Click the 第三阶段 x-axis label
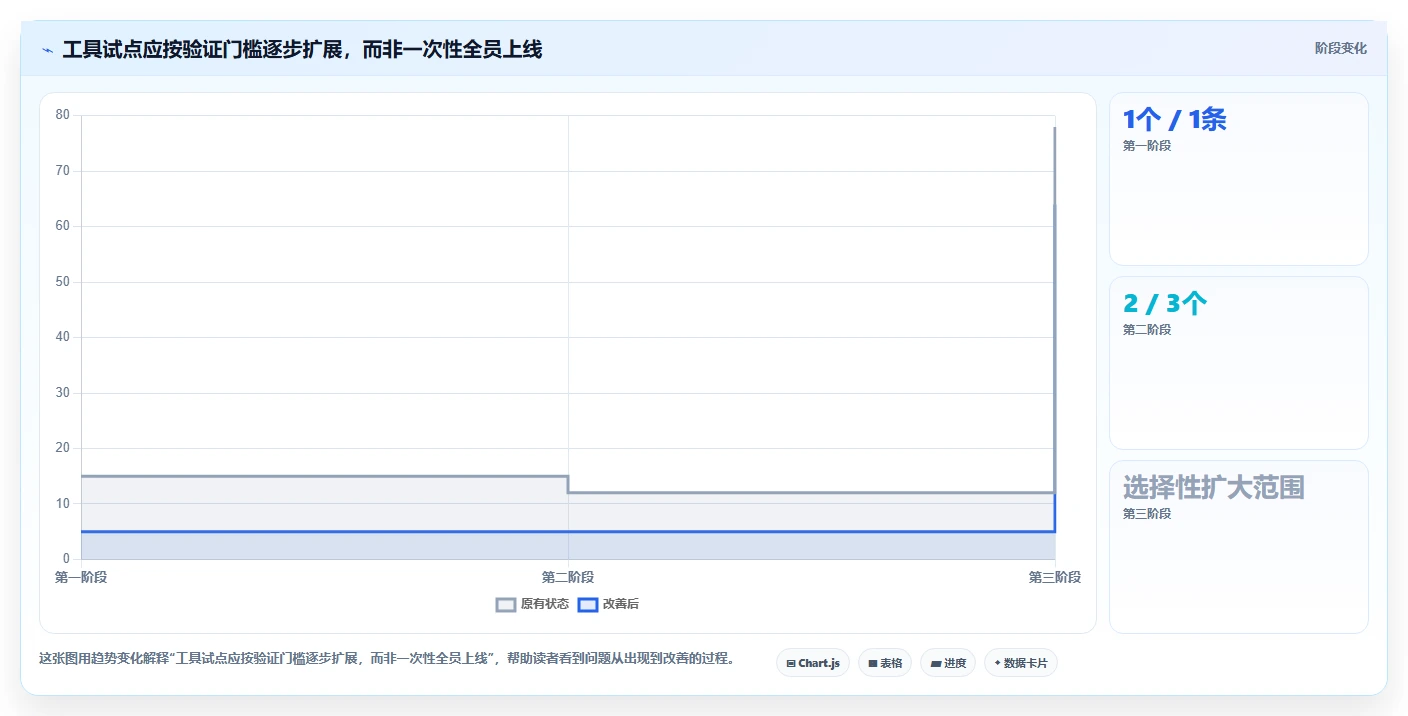The image size is (1408, 716). (x=1055, y=577)
